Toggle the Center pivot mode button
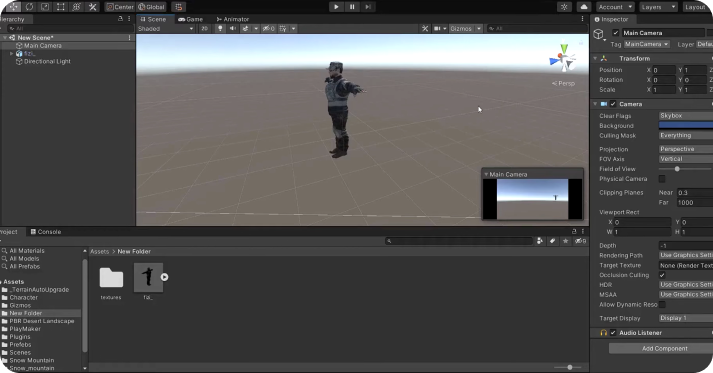Image resolution: width=713 pixels, height=373 pixels. pos(120,7)
